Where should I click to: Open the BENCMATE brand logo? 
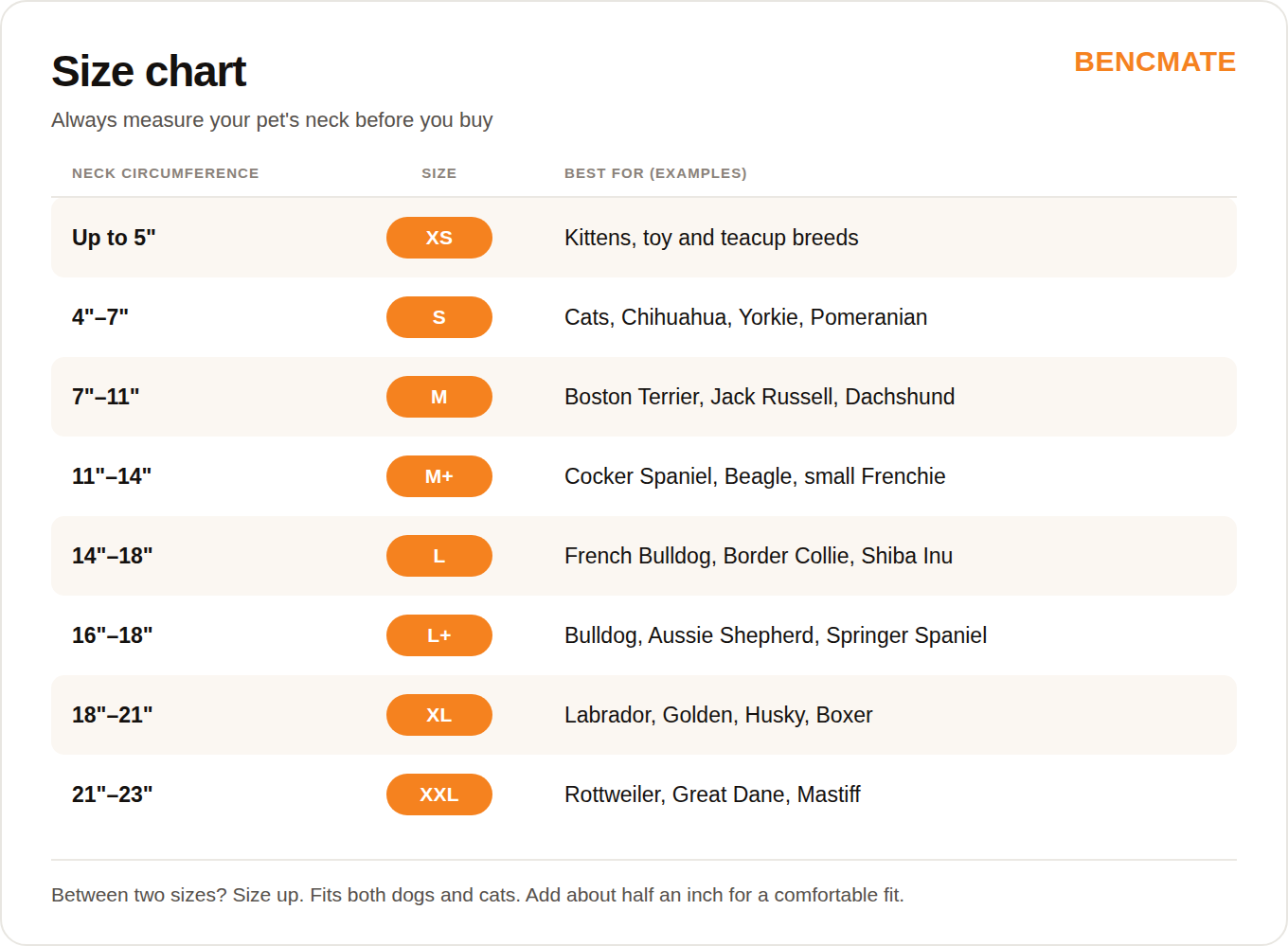(1154, 62)
